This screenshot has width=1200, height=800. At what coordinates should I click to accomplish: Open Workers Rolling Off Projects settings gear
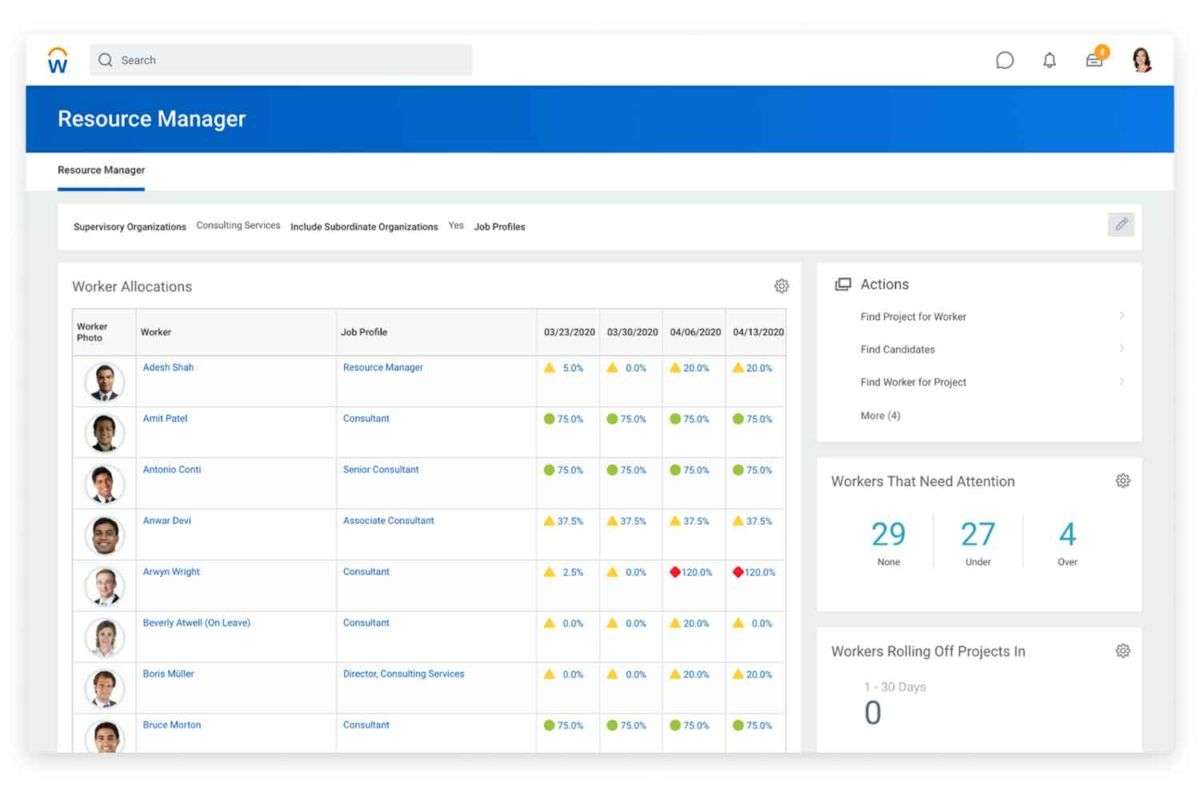point(1122,650)
